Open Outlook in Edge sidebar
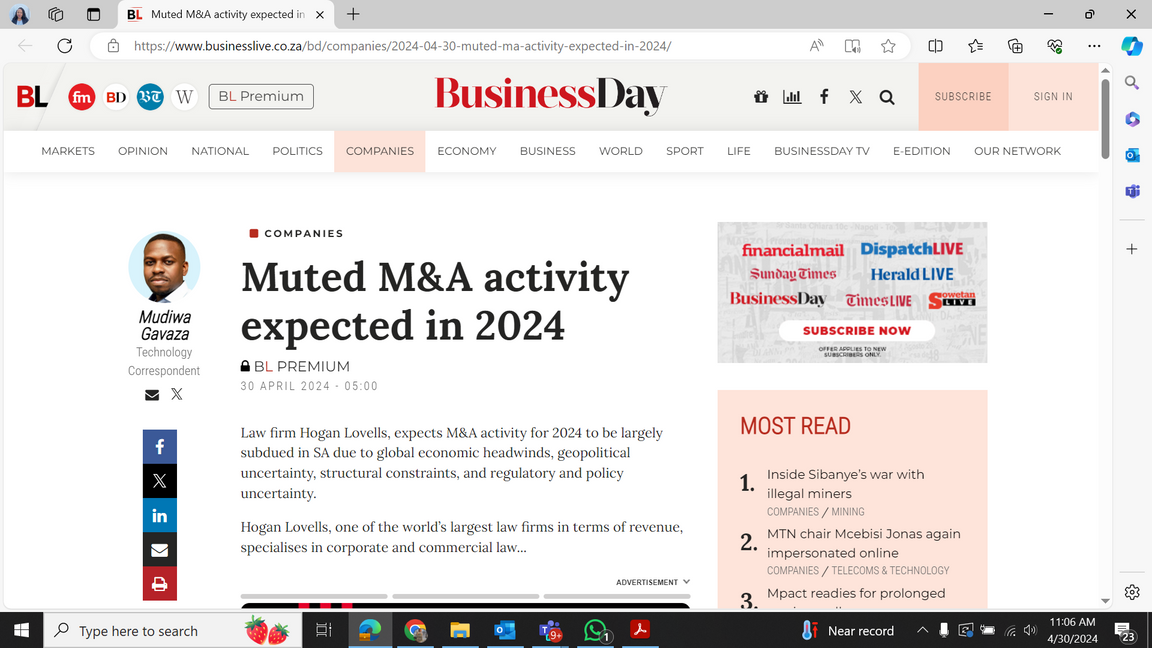Viewport: 1152px width, 648px height. pos(1132,155)
